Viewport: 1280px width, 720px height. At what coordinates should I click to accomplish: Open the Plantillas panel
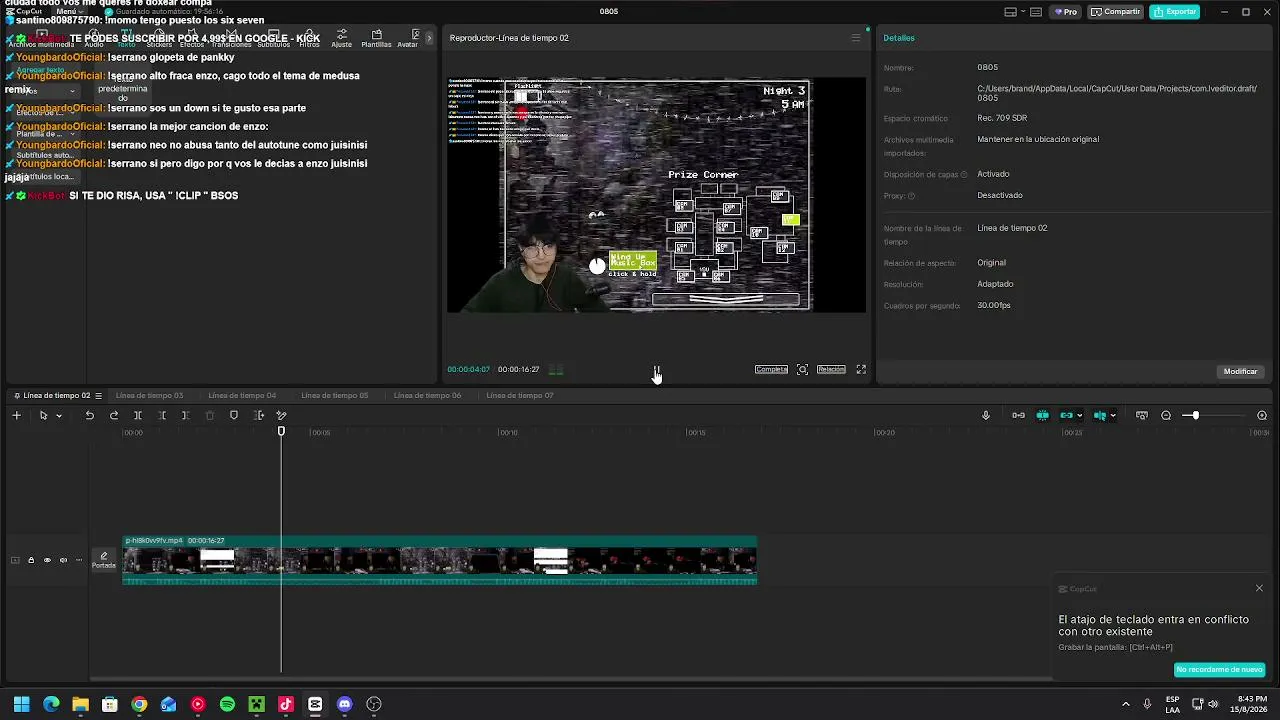[376, 39]
